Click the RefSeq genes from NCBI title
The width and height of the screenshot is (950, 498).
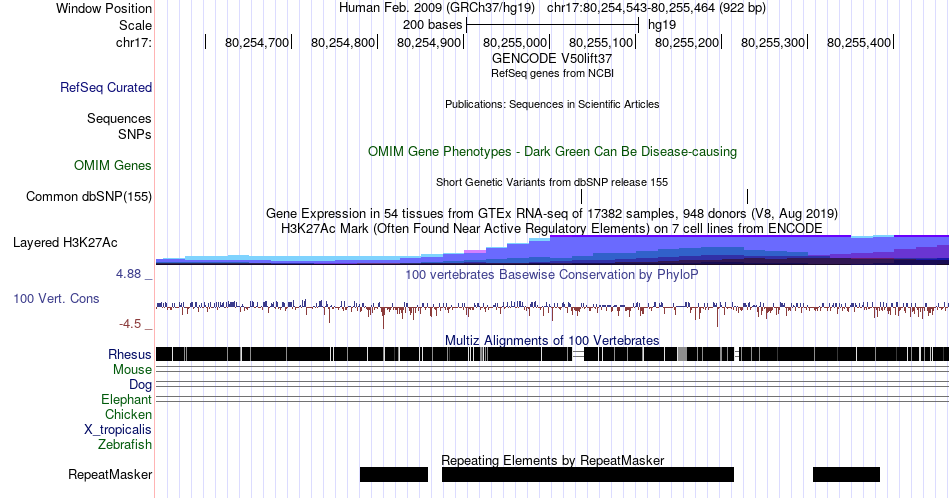coord(552,73)
